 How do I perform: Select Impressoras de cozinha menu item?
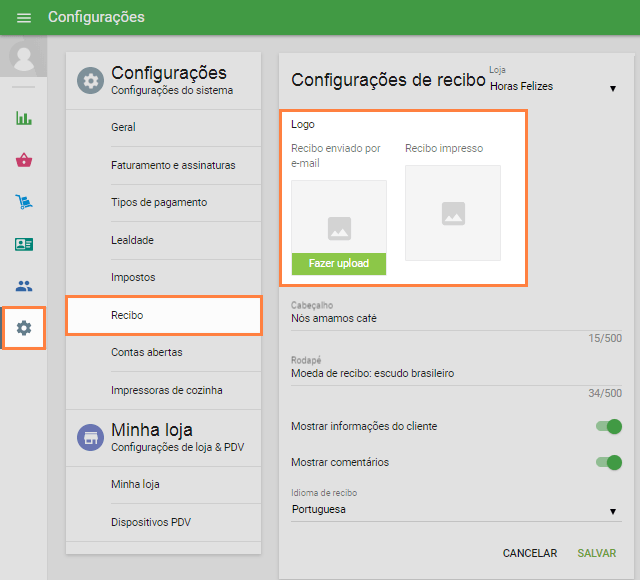[186, 390]
